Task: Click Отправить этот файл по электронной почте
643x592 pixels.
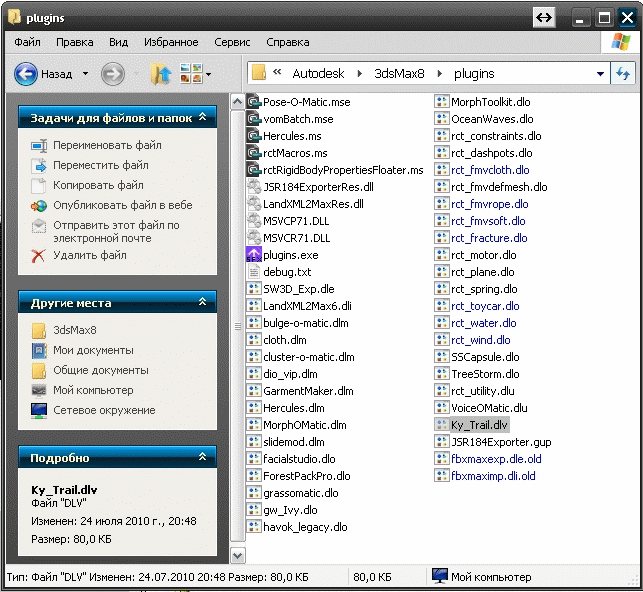Action: point(116,232)
